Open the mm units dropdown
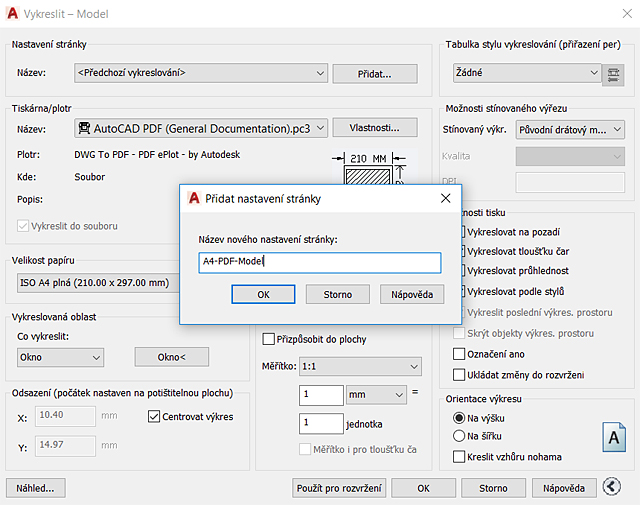Screen dimensions: 640x505 pos(376,395)
